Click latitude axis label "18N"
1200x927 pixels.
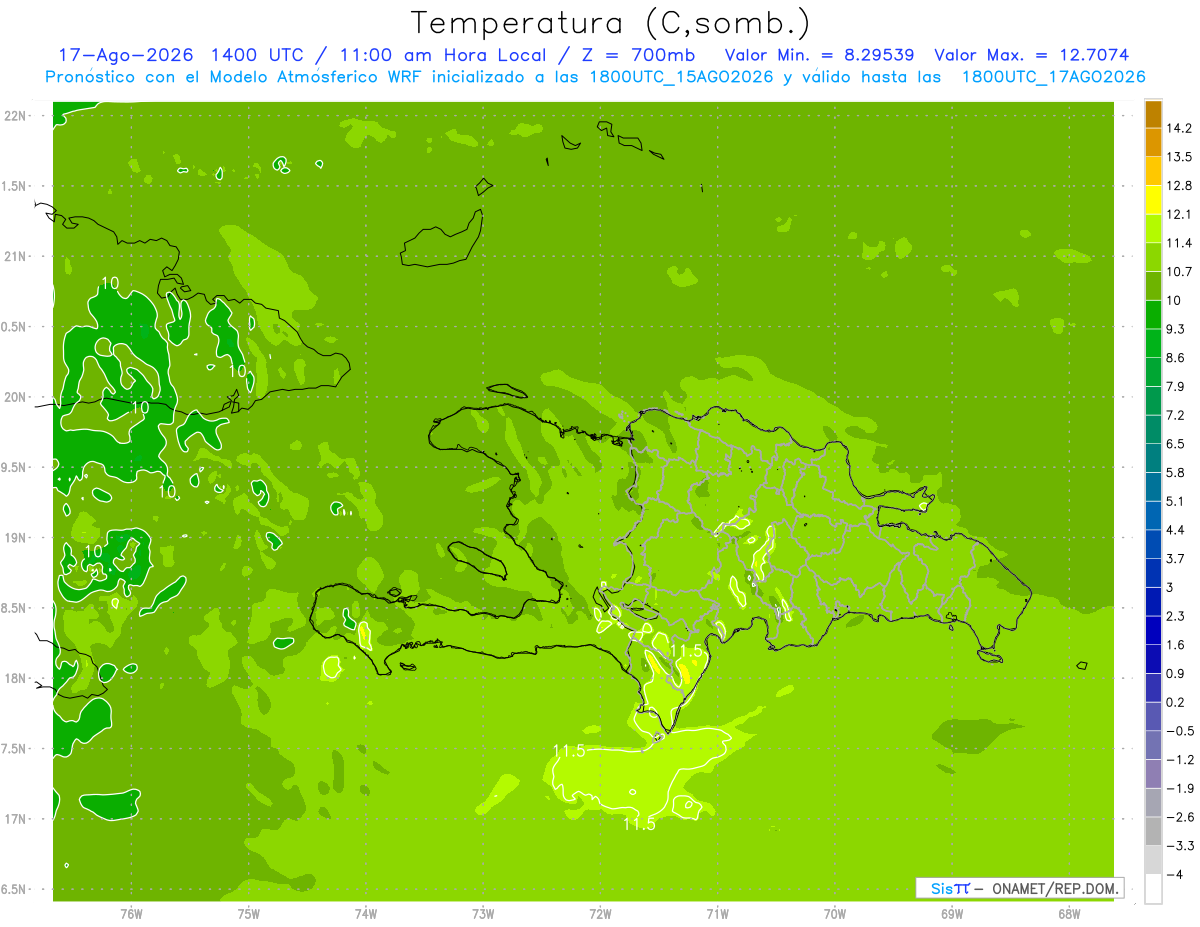(18, 679)
